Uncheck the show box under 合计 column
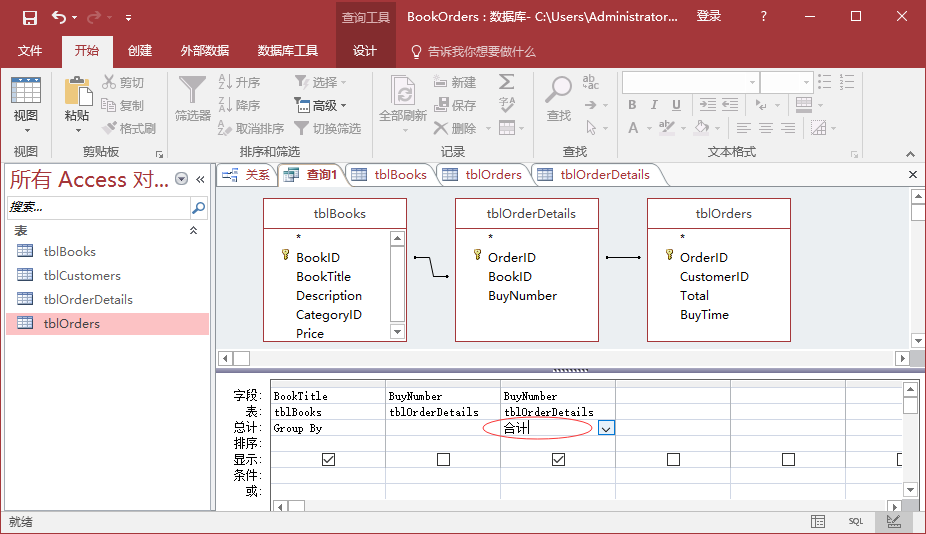926x534 pixels. [558, 459]
